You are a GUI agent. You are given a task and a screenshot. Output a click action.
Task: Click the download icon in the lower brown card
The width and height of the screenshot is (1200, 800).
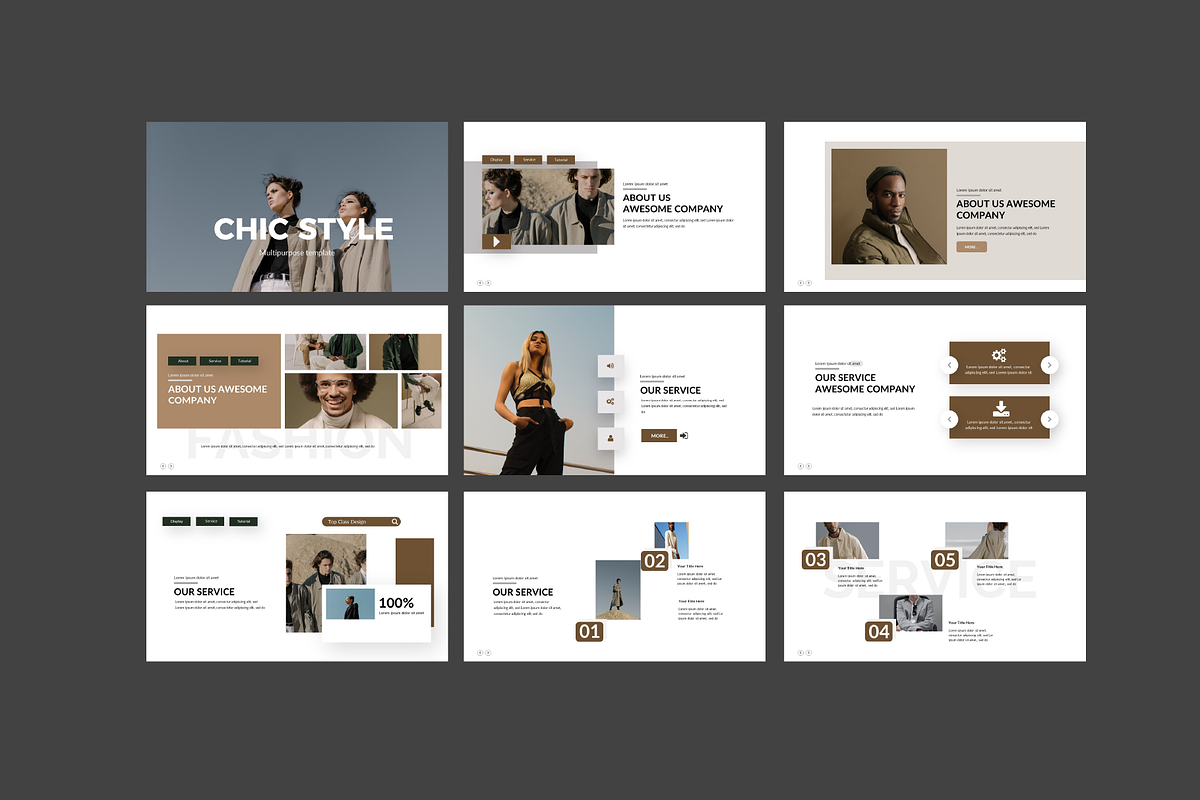[x=1001, y=409]
